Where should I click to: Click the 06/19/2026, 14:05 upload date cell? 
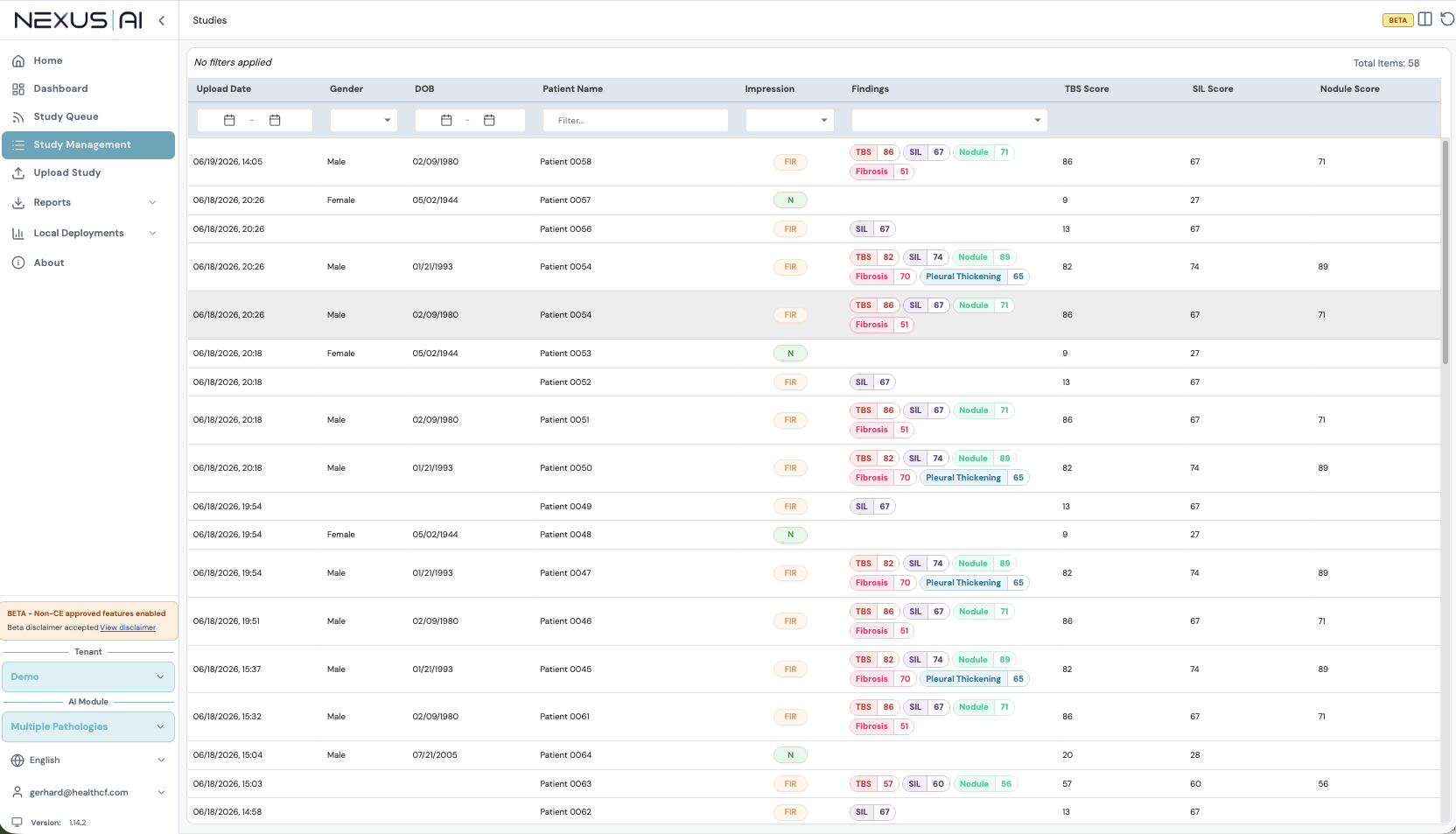tap(227, 162)
